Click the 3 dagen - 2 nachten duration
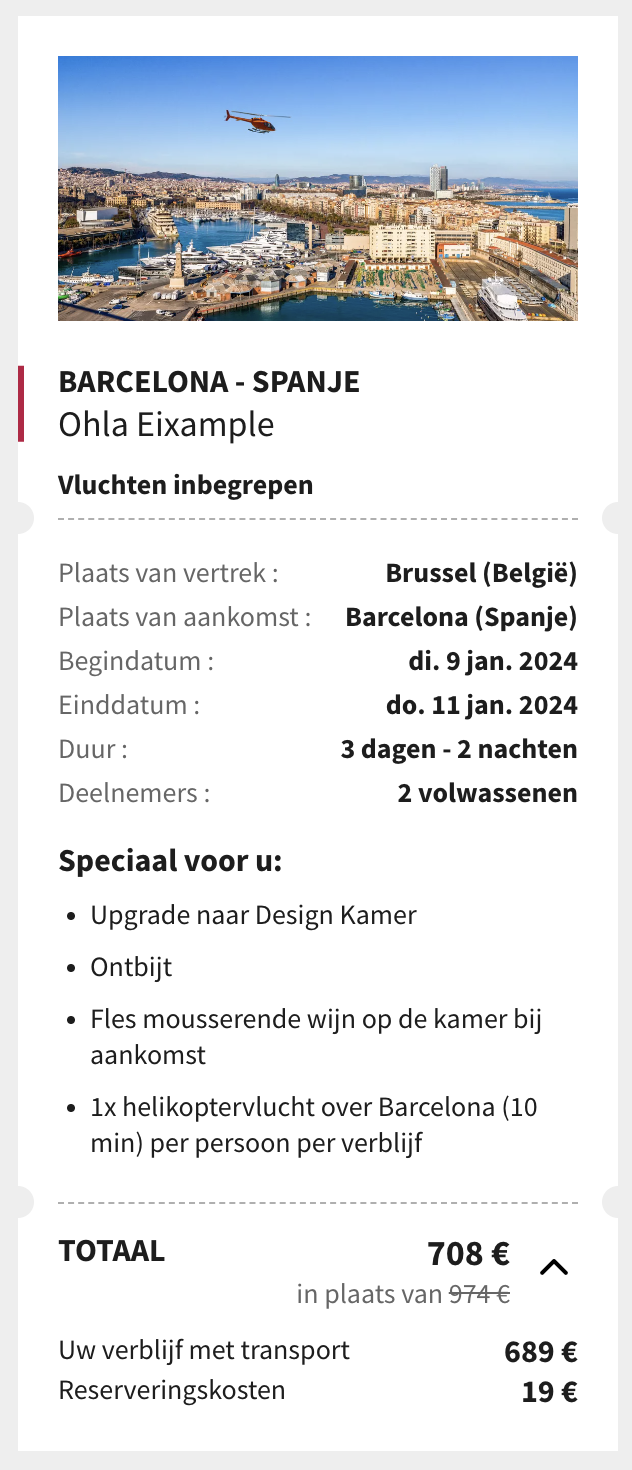 pyautogui.click(x=459, y=750)
